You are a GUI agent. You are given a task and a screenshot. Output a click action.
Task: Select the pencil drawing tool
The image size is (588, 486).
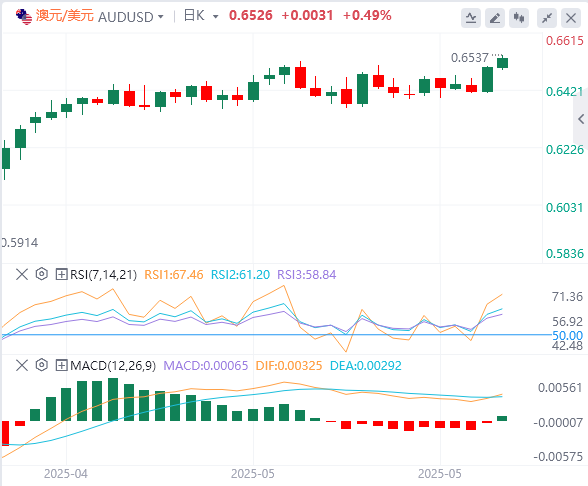point(495,18)
